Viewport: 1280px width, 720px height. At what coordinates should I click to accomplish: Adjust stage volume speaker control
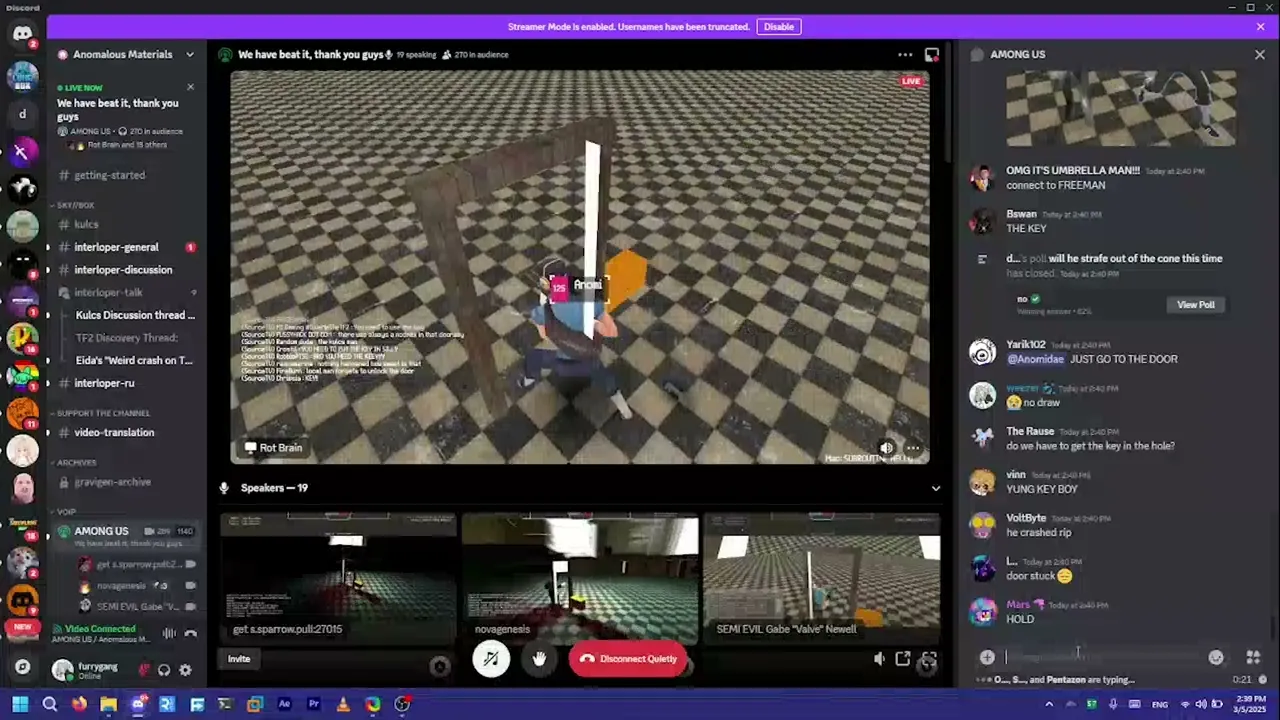(879, 658)
